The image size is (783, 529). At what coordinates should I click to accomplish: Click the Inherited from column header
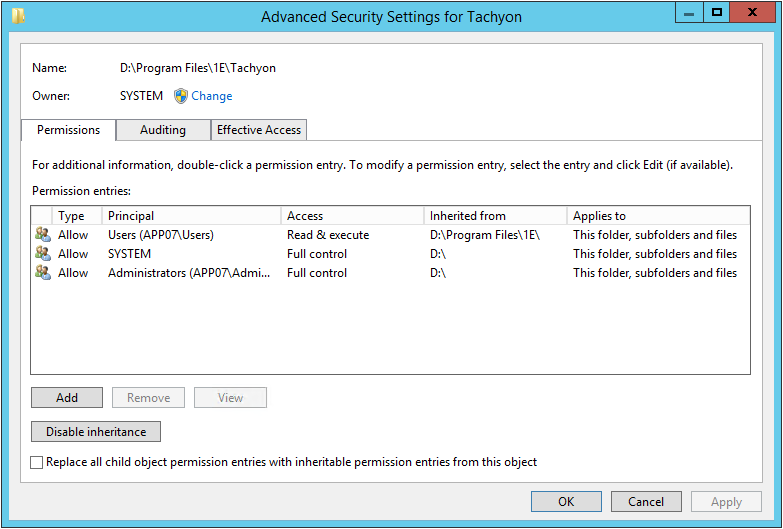[495, 216]
